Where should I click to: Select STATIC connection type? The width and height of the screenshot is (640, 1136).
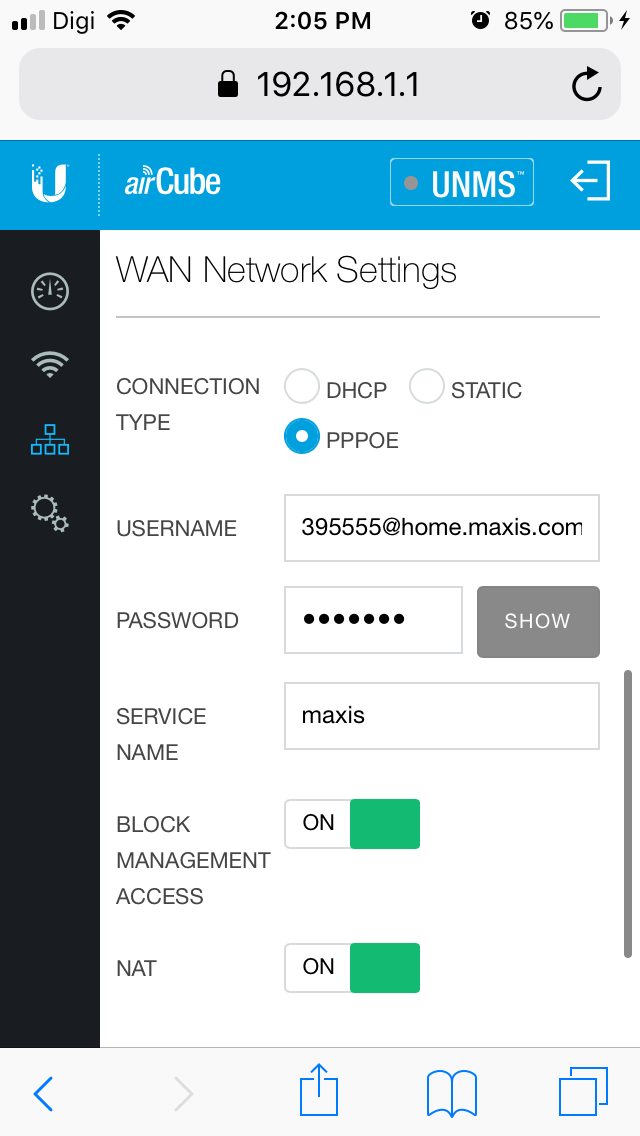click(427, 386)
